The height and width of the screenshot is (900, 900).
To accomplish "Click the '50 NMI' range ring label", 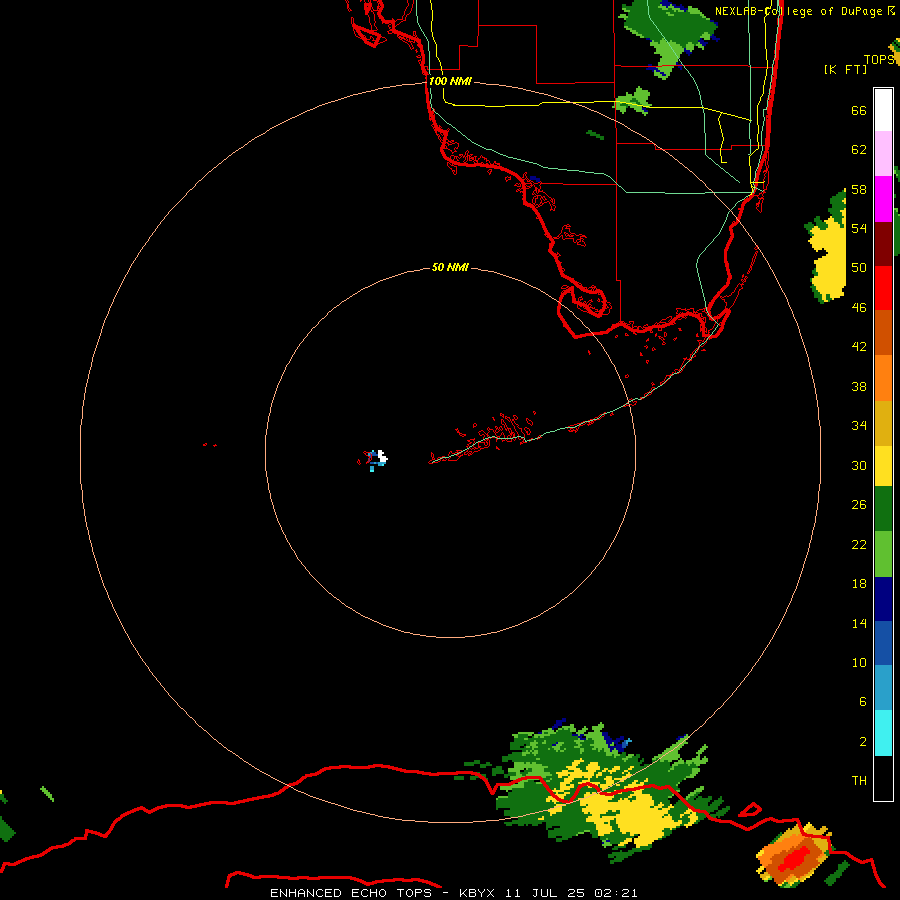I will tap(450, 267).
